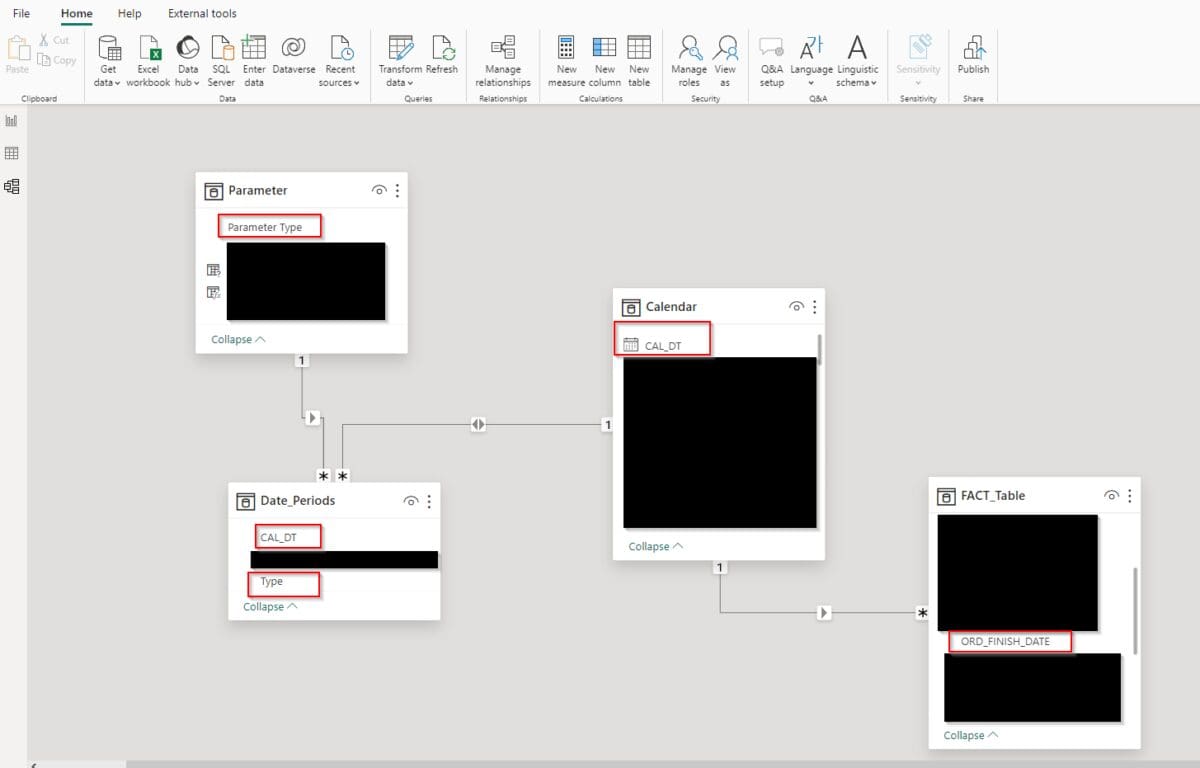Image resolution: width=1200 pixels, height=768 pixels.
Task: Open Manage relationships
Action: 502,58
